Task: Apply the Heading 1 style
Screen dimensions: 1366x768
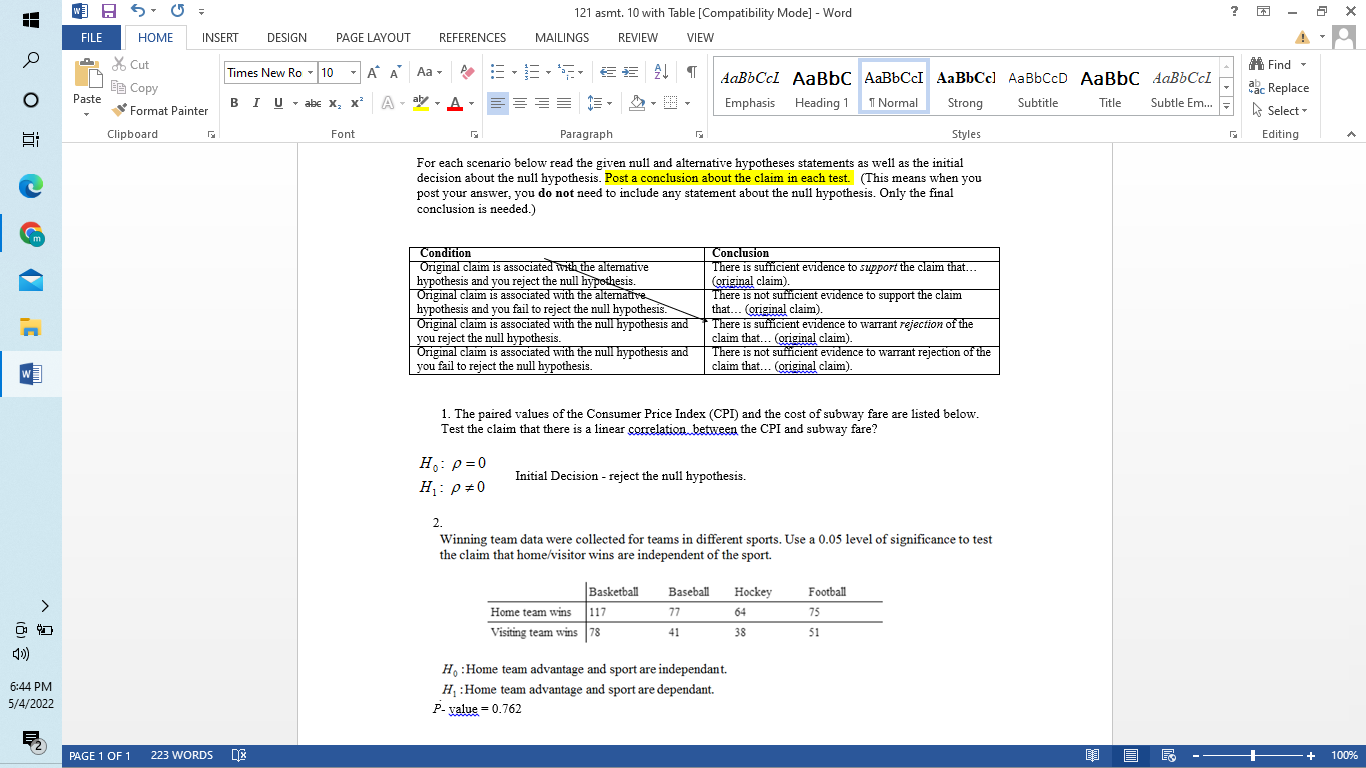Action: click(822, 88)
